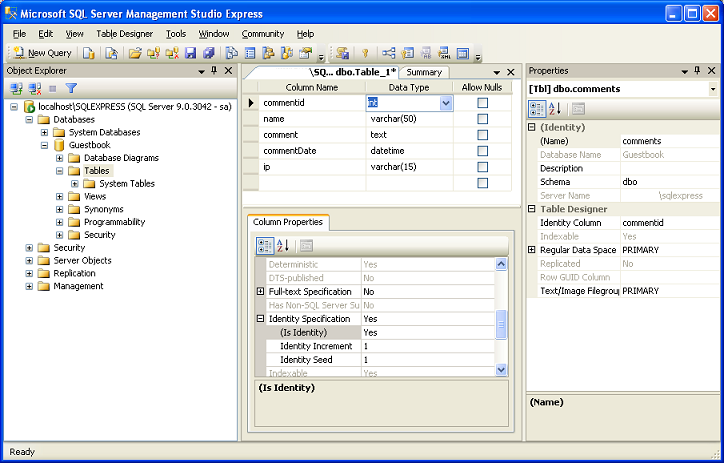Open the commentid data type dropdown
Screen dimensions: 724x463
(x=446, y=103)
